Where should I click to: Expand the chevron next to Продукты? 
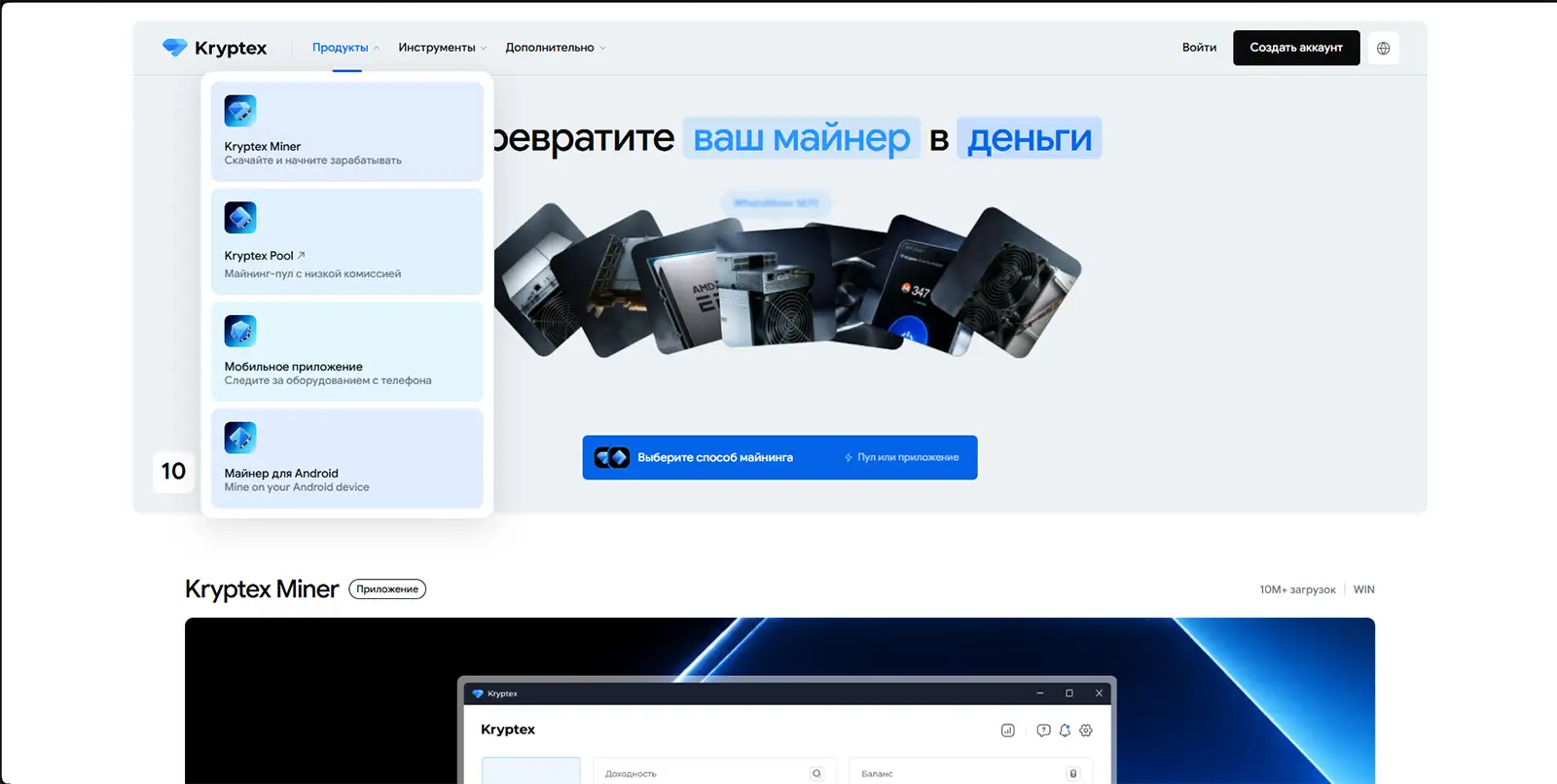click(x=377, y=48)
